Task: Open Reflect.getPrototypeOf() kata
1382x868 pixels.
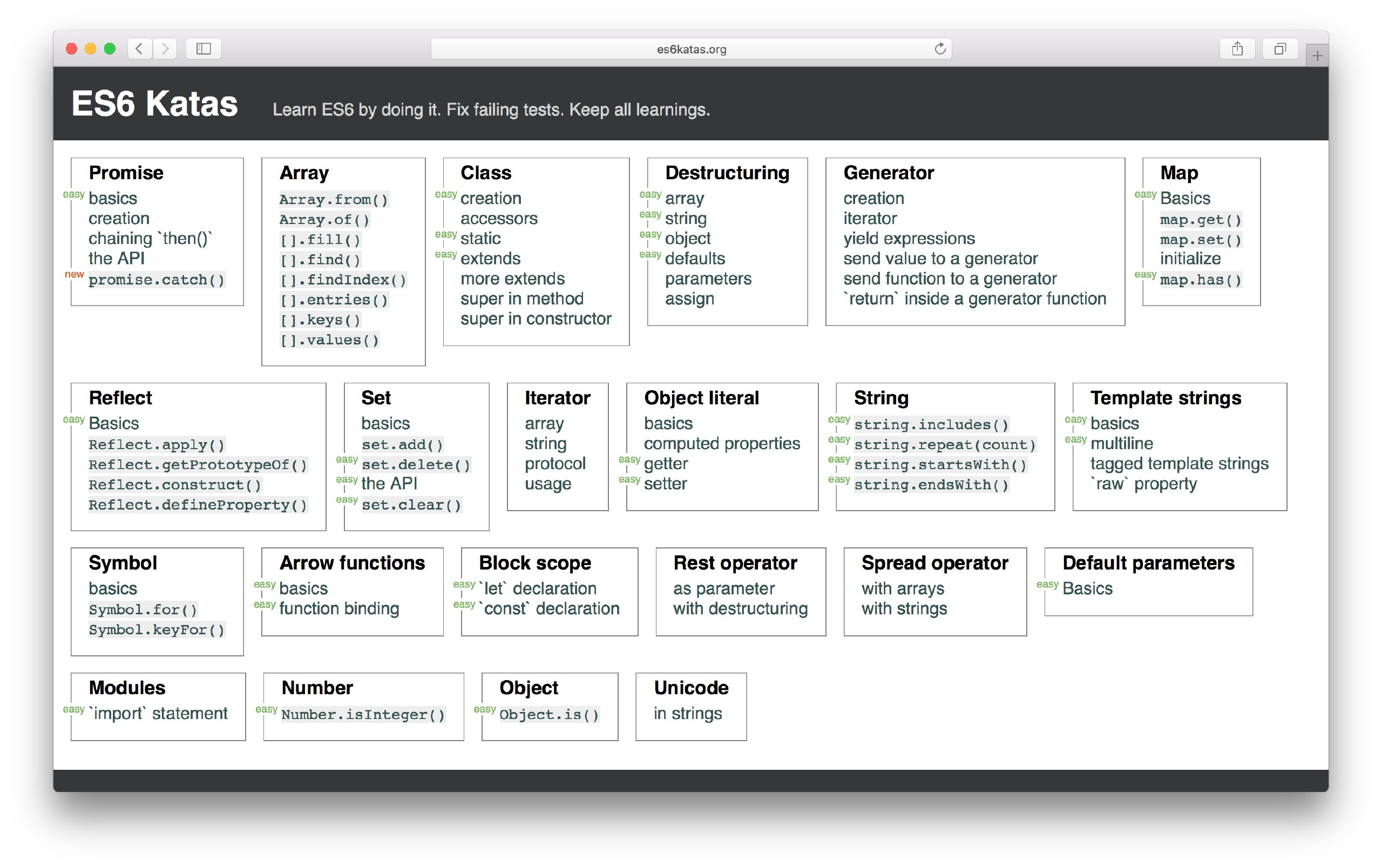Action: [x=198, y=465]
